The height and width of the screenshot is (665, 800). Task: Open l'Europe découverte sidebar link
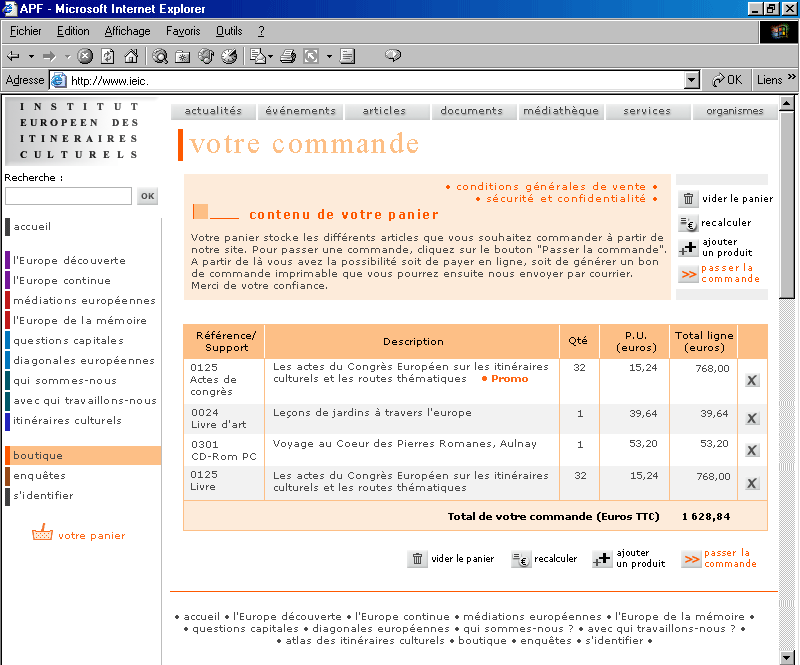point(69,261)
